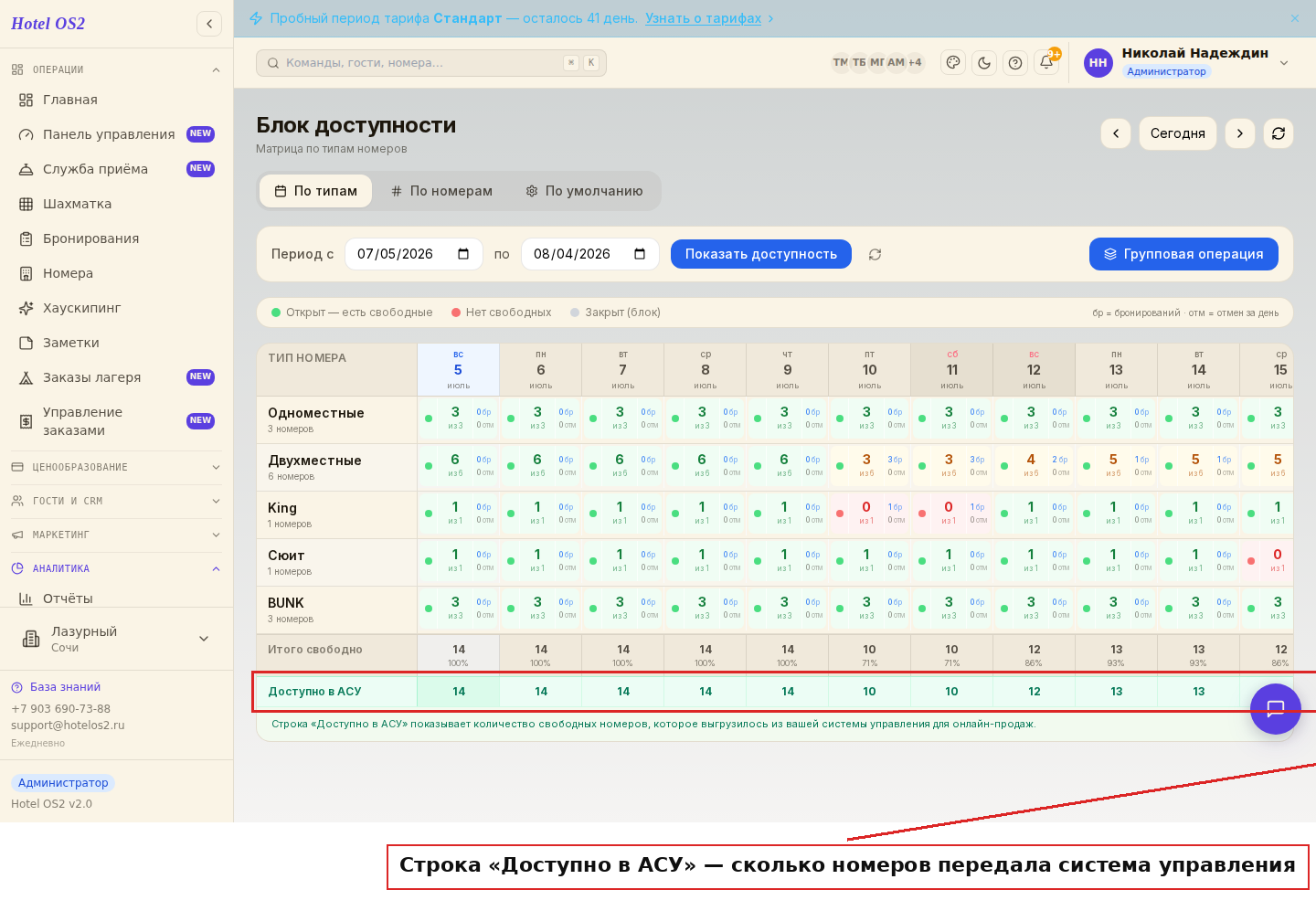Open Бронирования page
Screen dimensions: 1316x911
click(117, 238)
